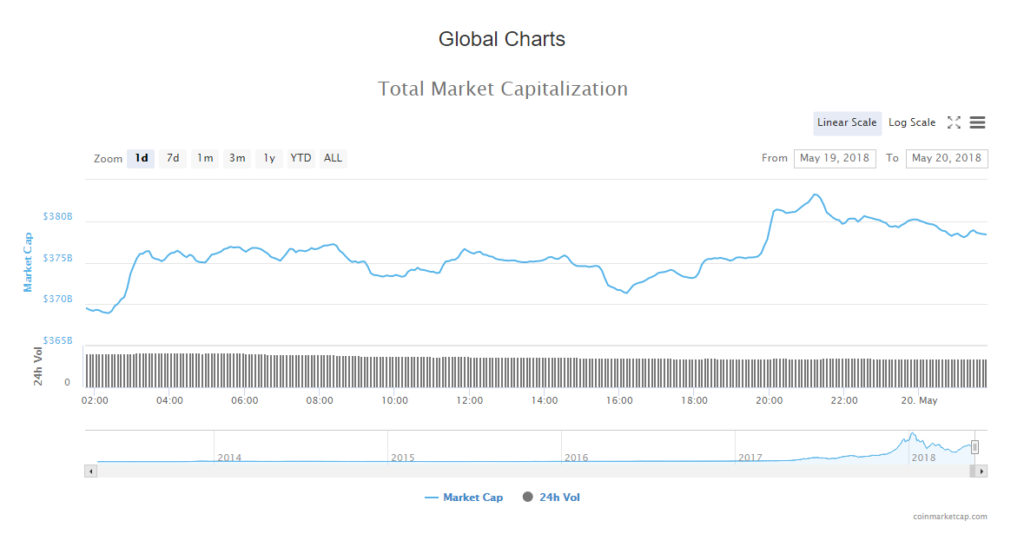Image resolution: width=1024 pixels, height=534 pixels.
Task: Open the chart hamburger menu
Action: click(978, 123)
